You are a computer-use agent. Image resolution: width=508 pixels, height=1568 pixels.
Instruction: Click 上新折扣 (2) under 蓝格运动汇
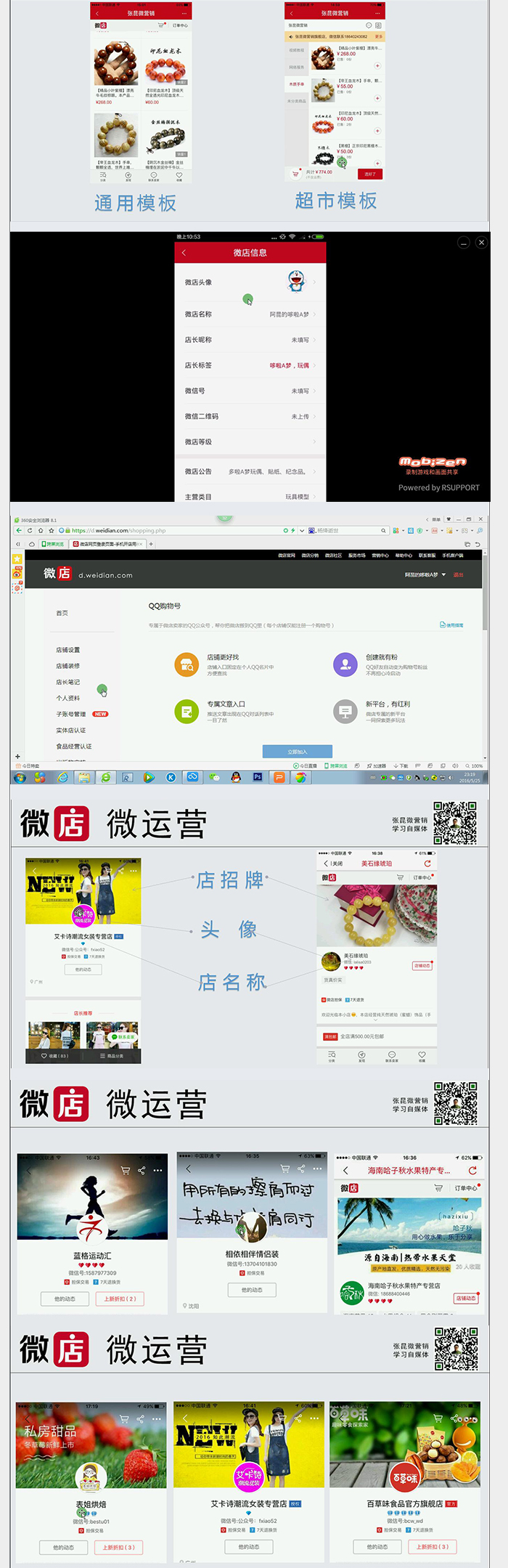coord(120,1299)
